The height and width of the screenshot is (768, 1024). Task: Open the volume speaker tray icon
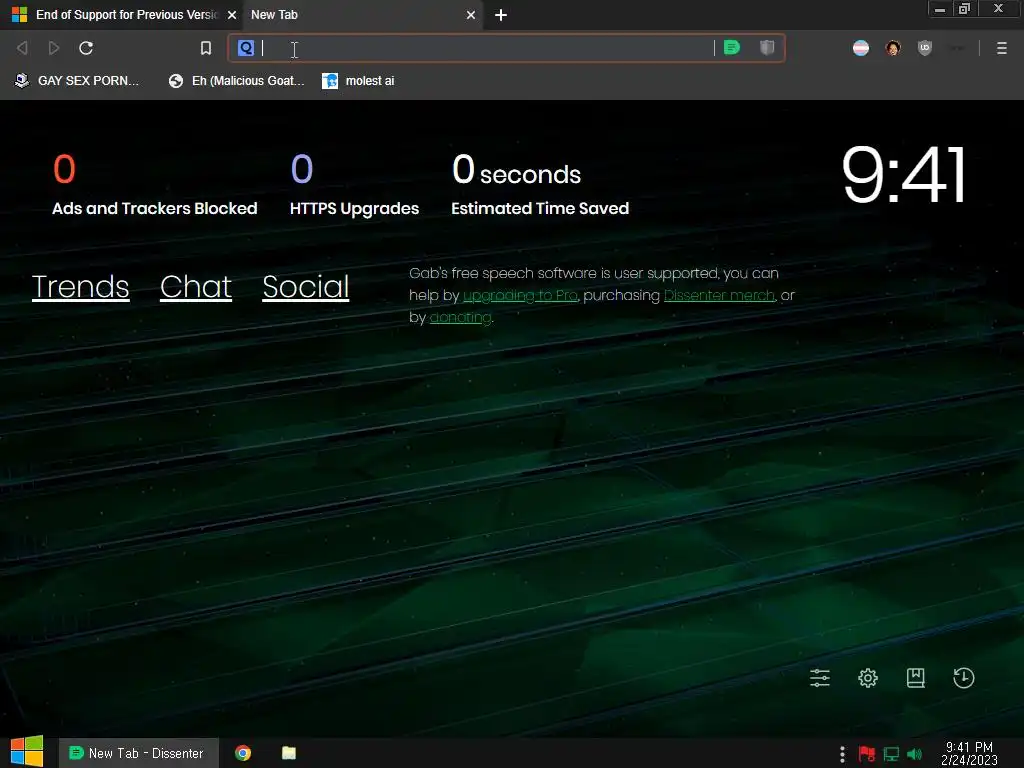[x=915, y=754]
